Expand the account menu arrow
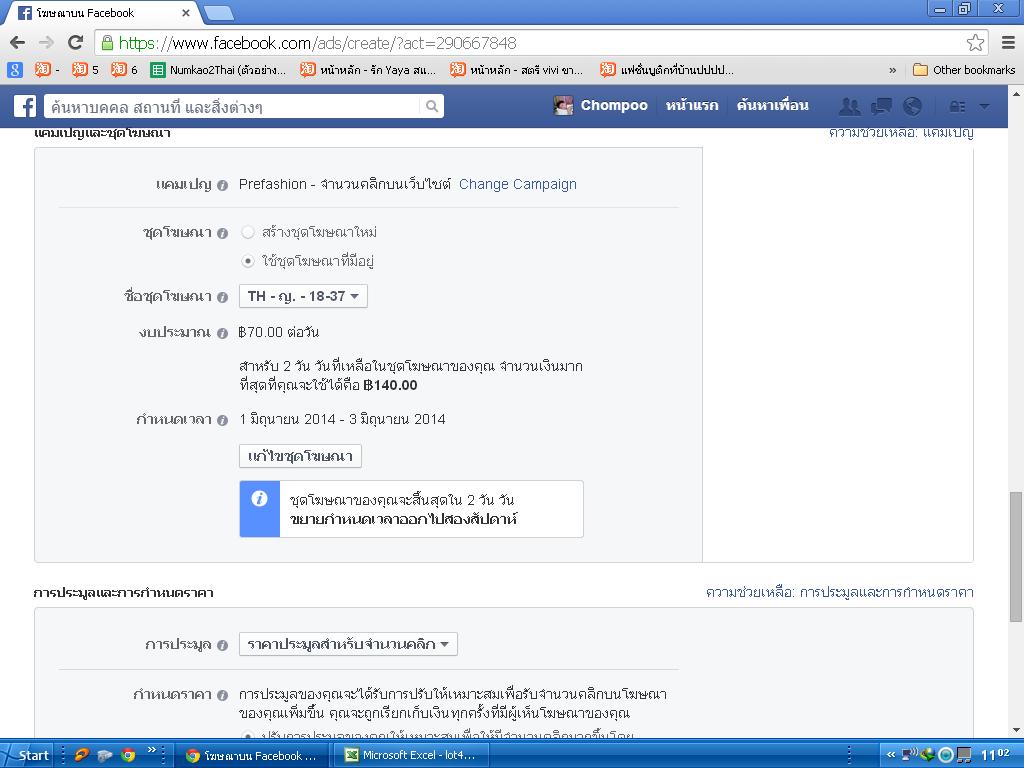1024x768 pixels. pyautogui.click(x=984, y=106)
